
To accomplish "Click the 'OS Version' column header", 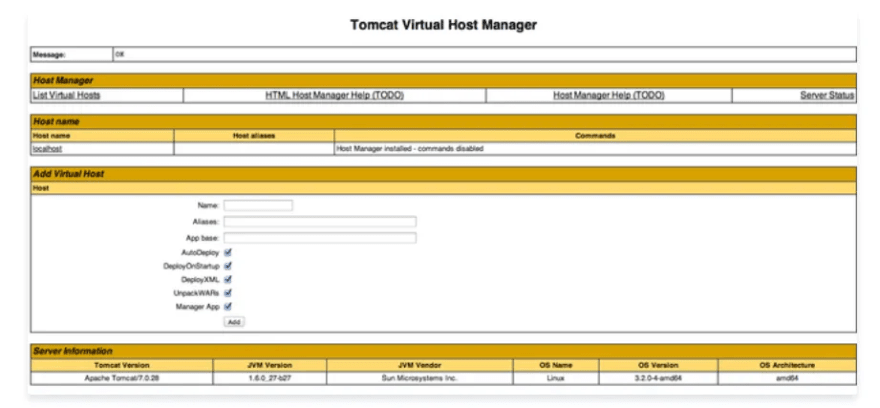I will pyautogui.click(x=658, y=365).
